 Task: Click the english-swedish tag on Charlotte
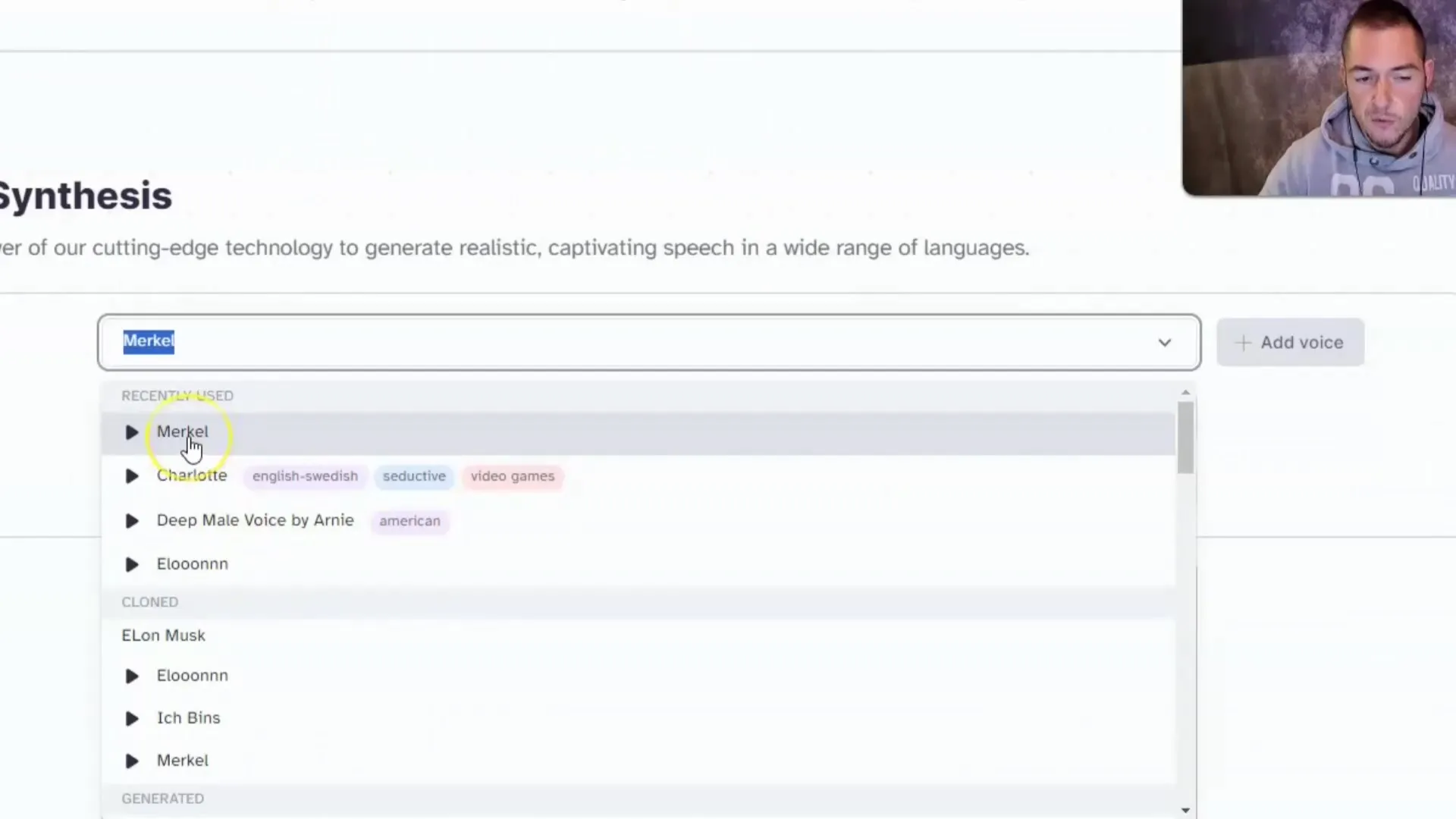point(305,476)
